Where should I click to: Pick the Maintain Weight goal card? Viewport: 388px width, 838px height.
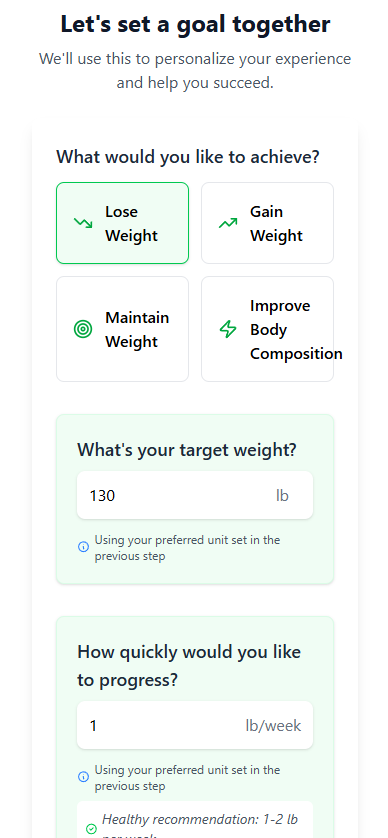[x=122, y=329]
